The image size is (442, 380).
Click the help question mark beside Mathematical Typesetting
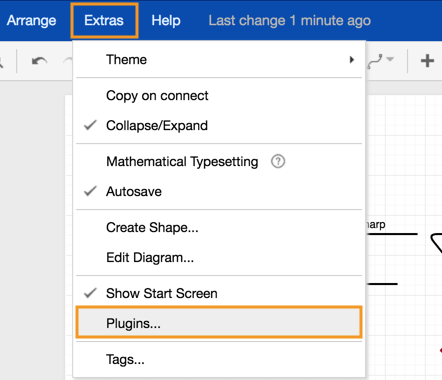coord(278,162)
